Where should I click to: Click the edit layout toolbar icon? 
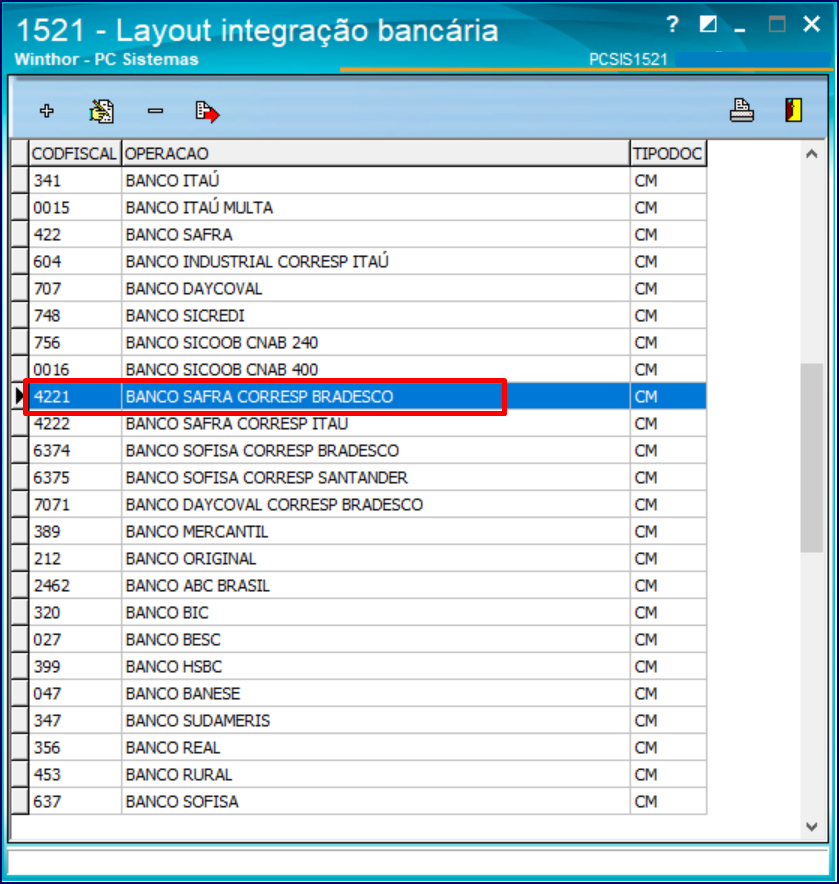point(101,111)
